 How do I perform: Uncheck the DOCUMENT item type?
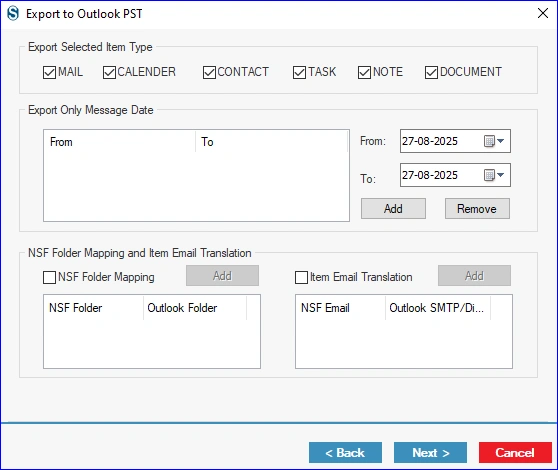(431, 72)
